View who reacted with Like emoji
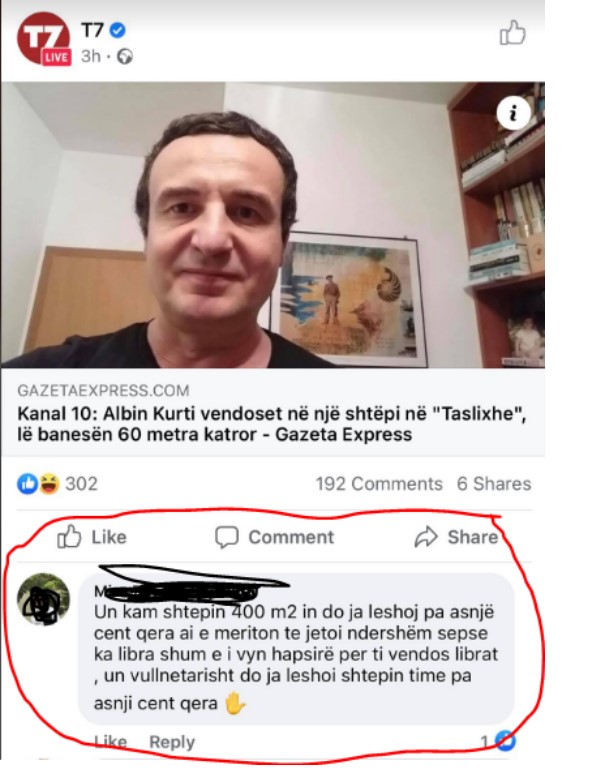597x777 pixels. click(28, 484)
